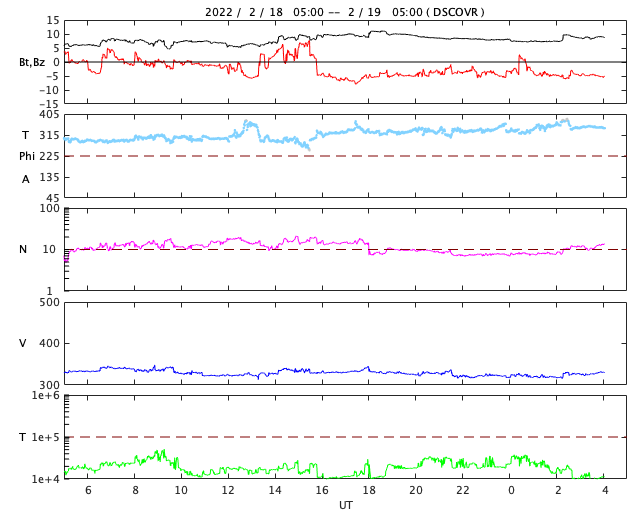This screenshot has width=640, height=512.
Task: Click the "300" velocity tick label
Action: (49, 385)
